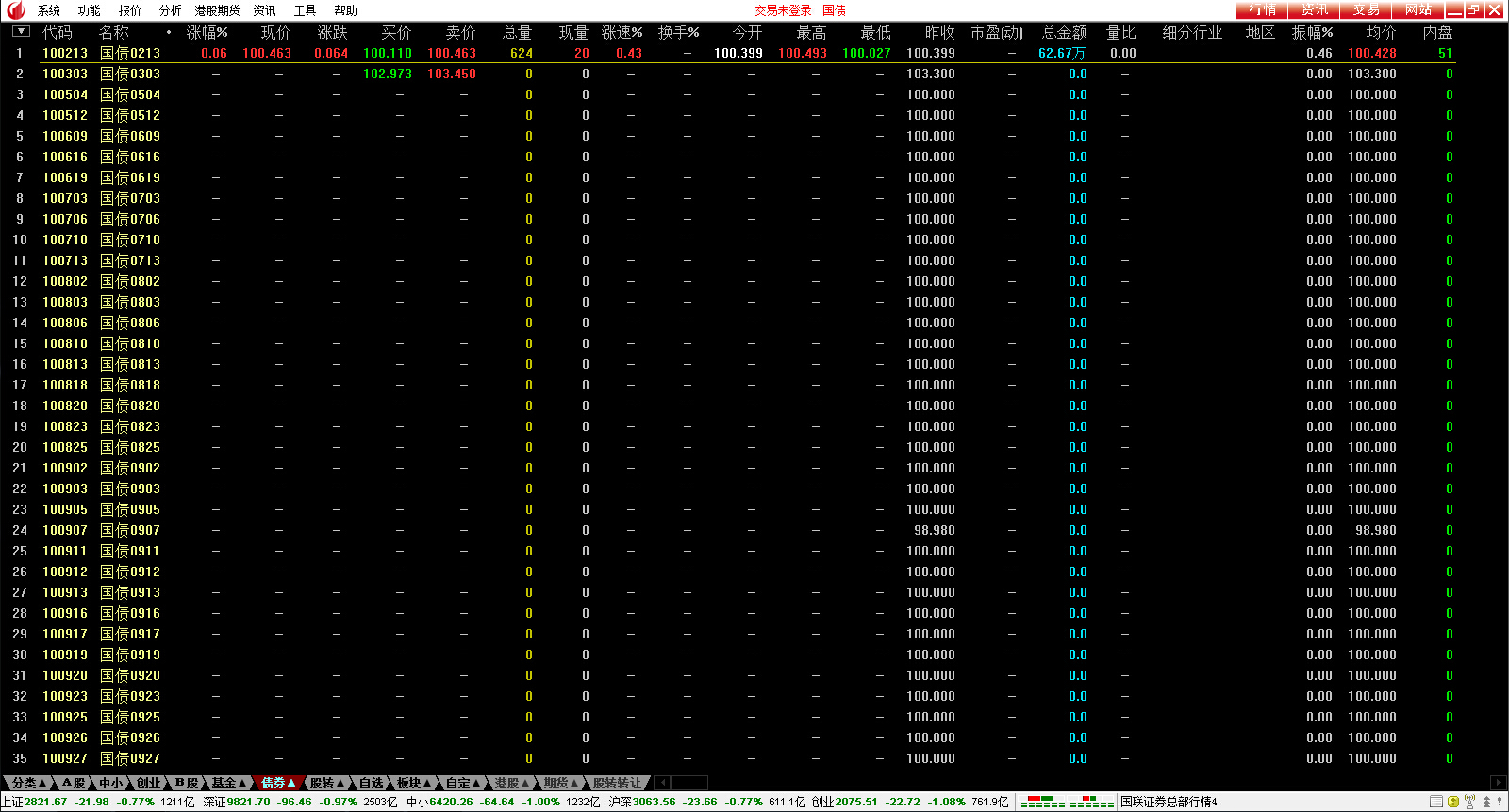Select bond code 100504
The image size is (1509, 812).
65,94
